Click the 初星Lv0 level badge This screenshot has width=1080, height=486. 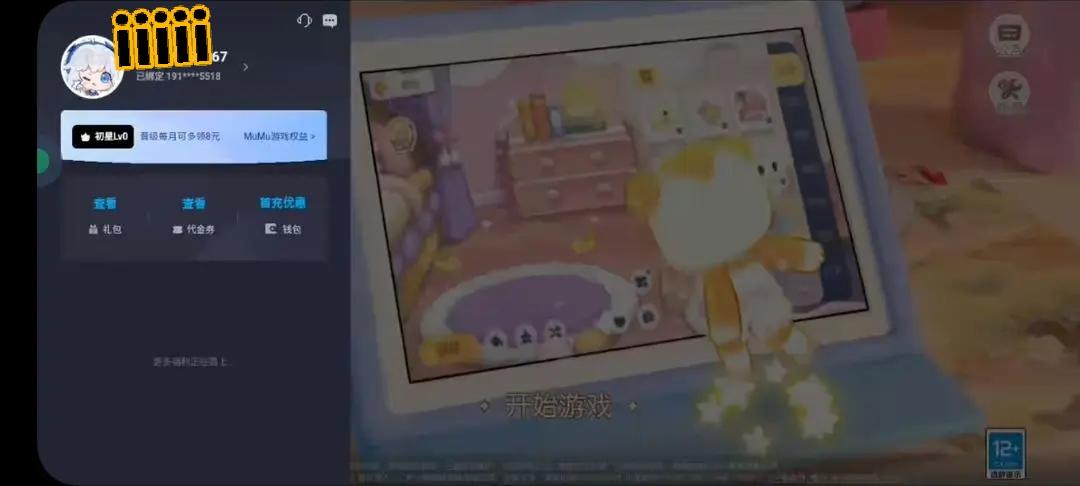[103, 136]
